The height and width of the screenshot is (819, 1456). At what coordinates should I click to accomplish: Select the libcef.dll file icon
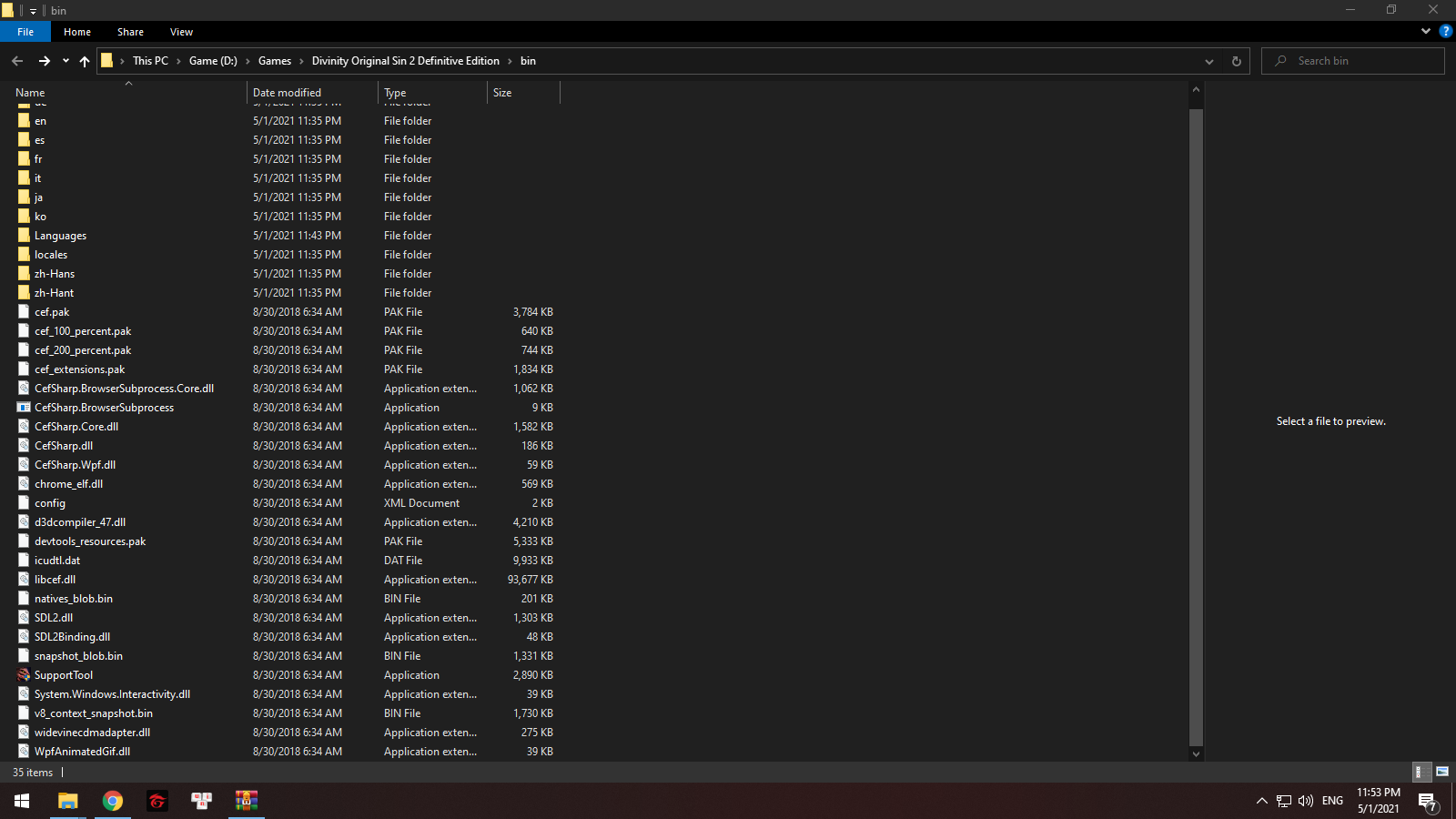tap(24, 579)
